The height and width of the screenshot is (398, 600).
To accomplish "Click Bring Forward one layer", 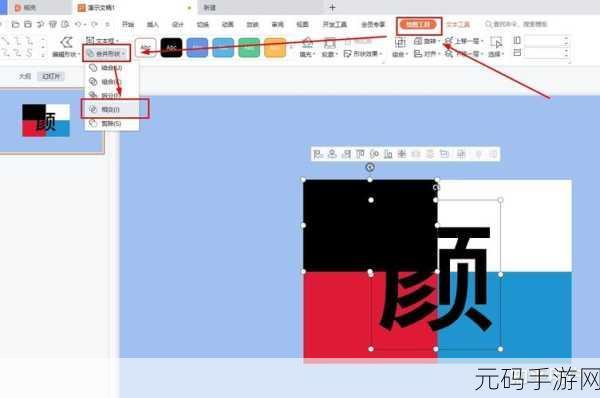I will pos(464,41).
